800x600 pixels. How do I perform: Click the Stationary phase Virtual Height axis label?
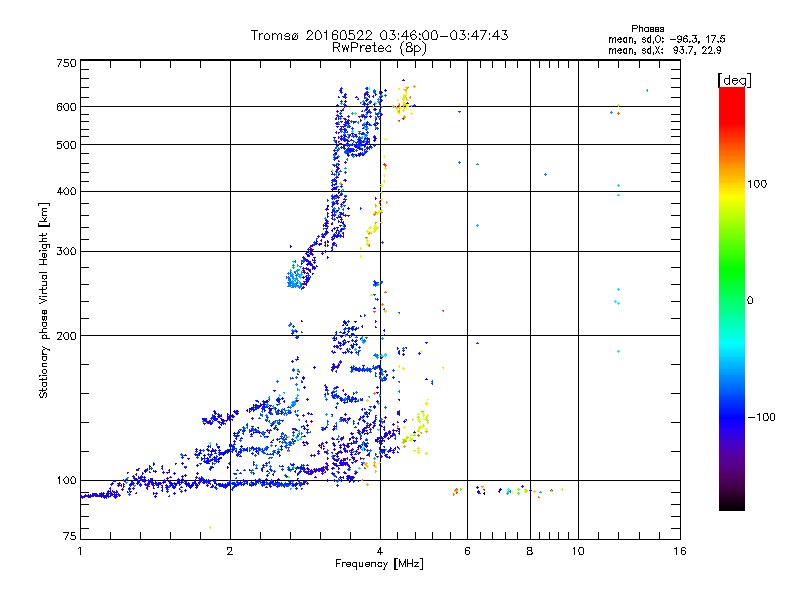pos(44,300)
